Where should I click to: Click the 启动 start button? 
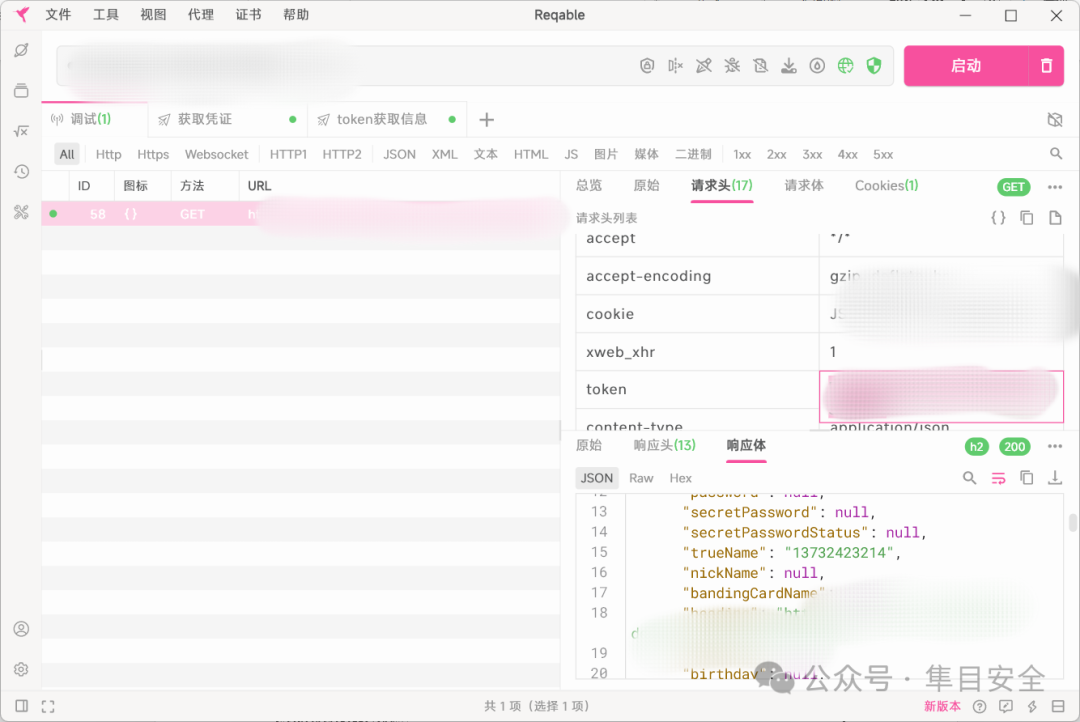point(966,65)
